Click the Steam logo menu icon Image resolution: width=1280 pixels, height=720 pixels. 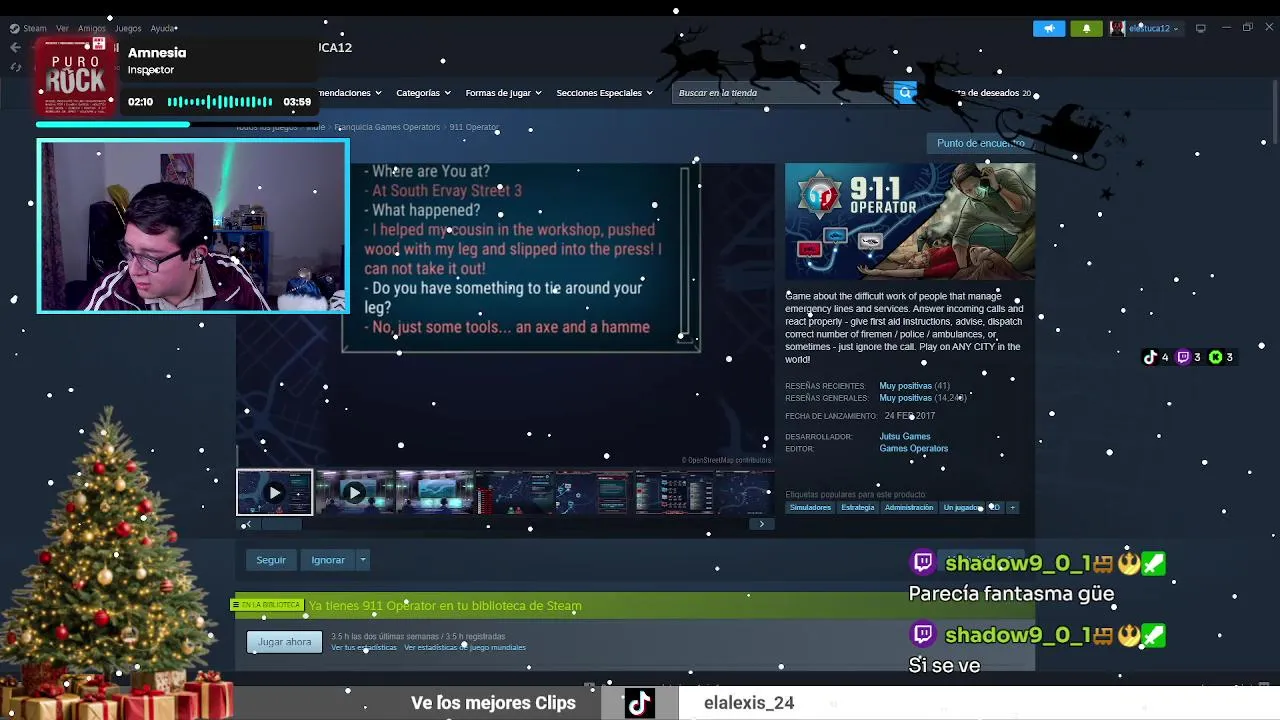click(13, 28)
